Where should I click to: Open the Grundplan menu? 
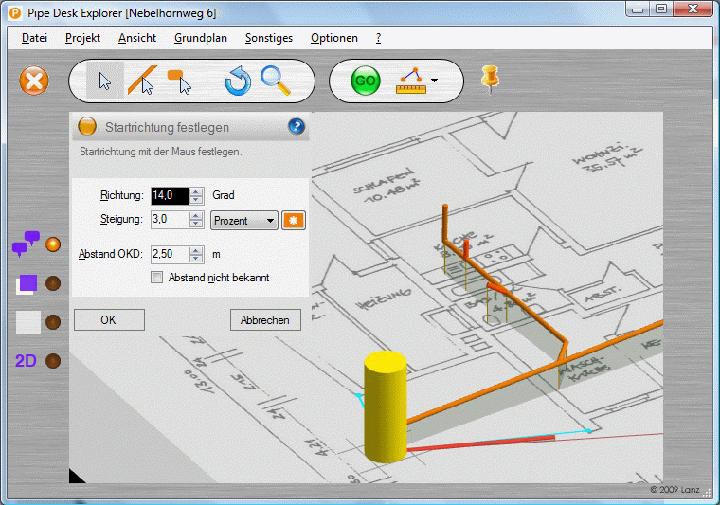pos(200,38)
